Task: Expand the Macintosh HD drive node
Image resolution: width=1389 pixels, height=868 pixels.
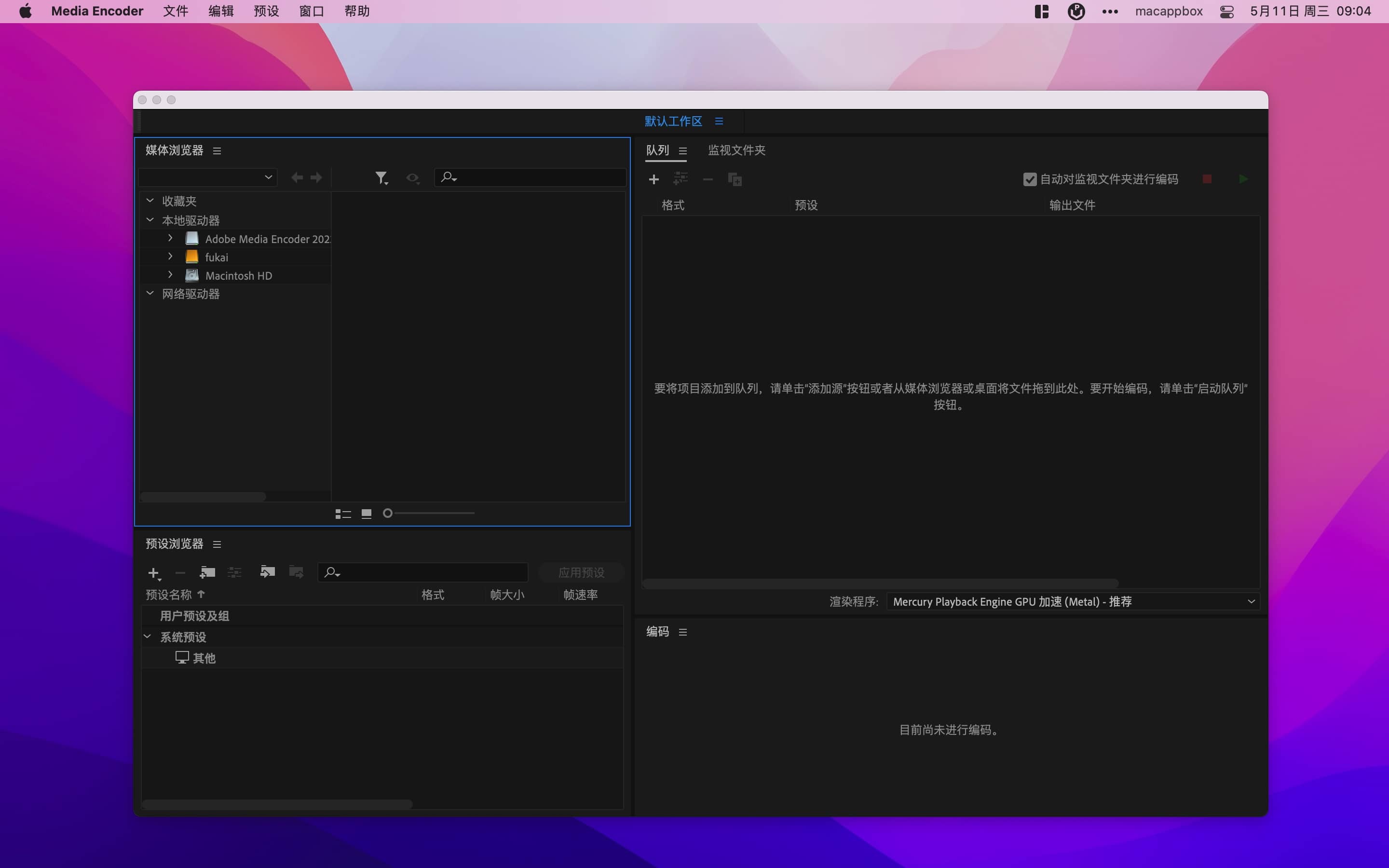Action: coord(170,274)
